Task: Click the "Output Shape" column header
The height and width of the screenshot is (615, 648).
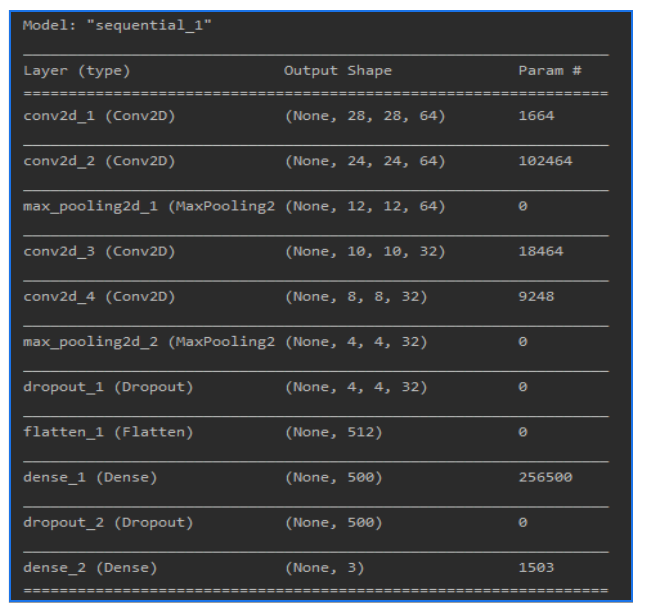Action: tap(337, 71)
